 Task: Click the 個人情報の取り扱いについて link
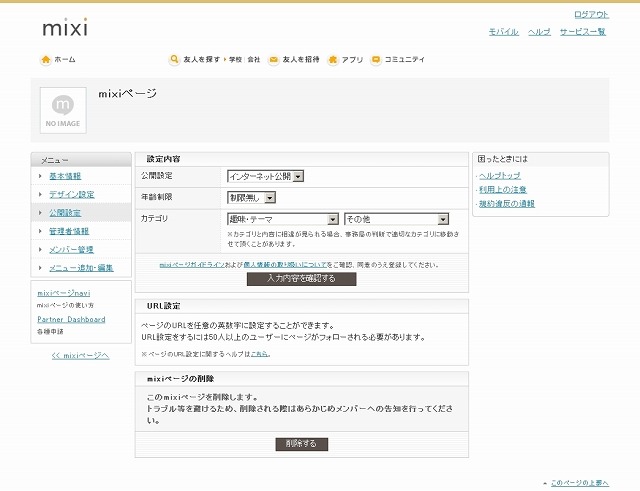tap(285, 265)
